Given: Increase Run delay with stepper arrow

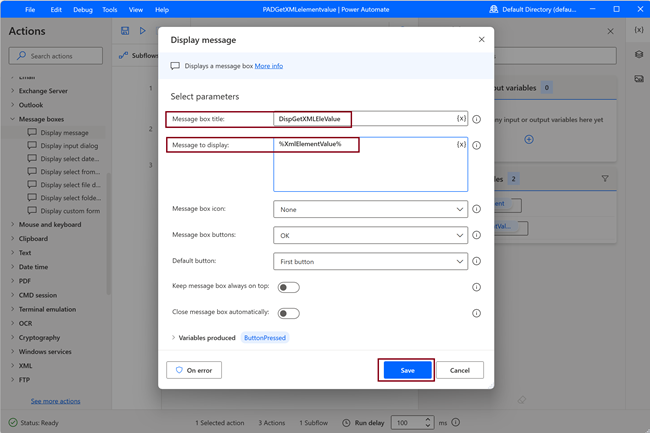Looking at the screenshot, I should click(428, 419).
